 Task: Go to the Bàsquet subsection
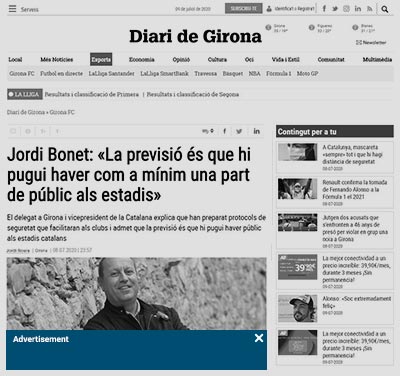233,74
